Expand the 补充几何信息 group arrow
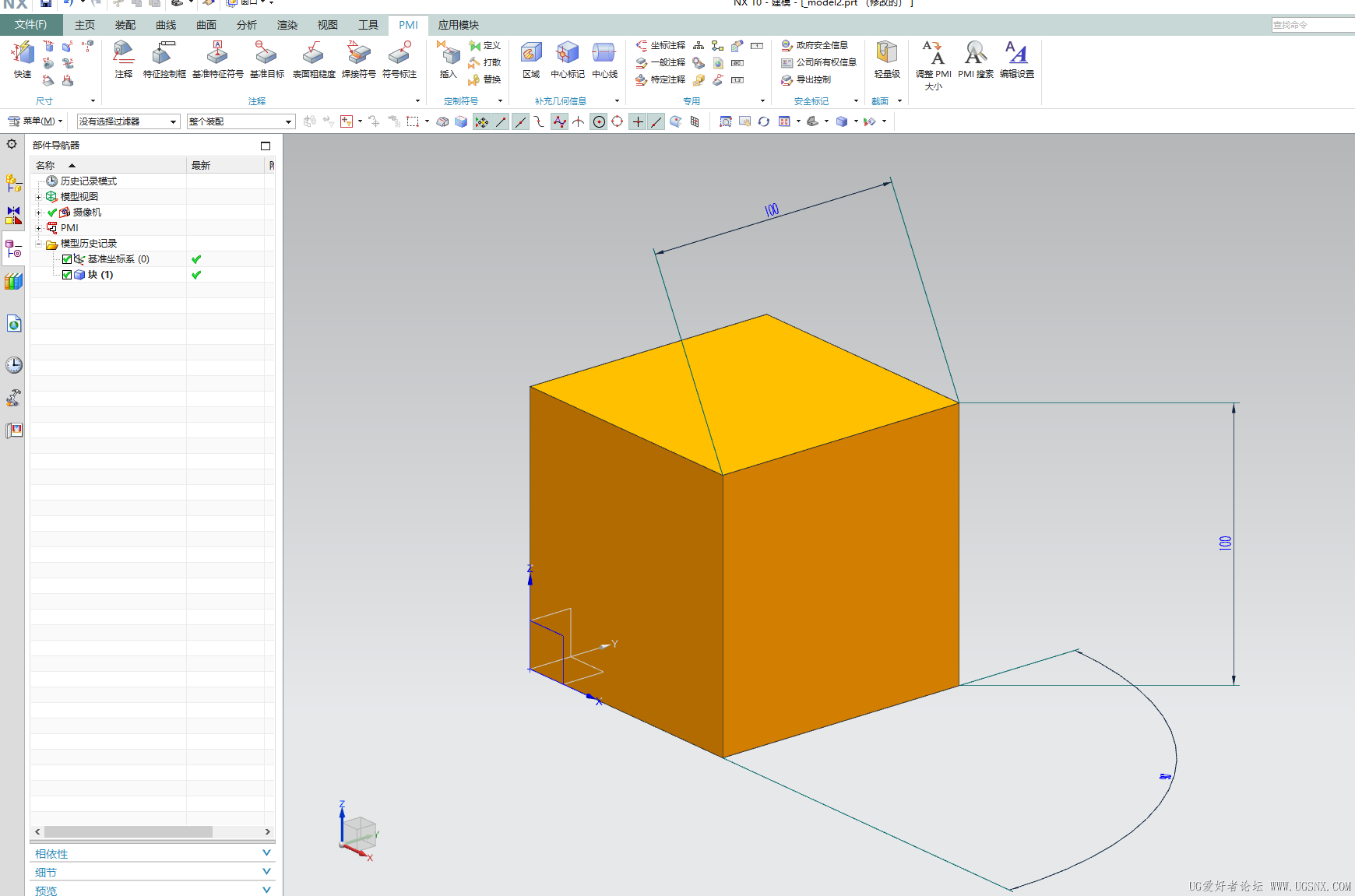Viewport: 1355px width, 896px height. point(618,101)
